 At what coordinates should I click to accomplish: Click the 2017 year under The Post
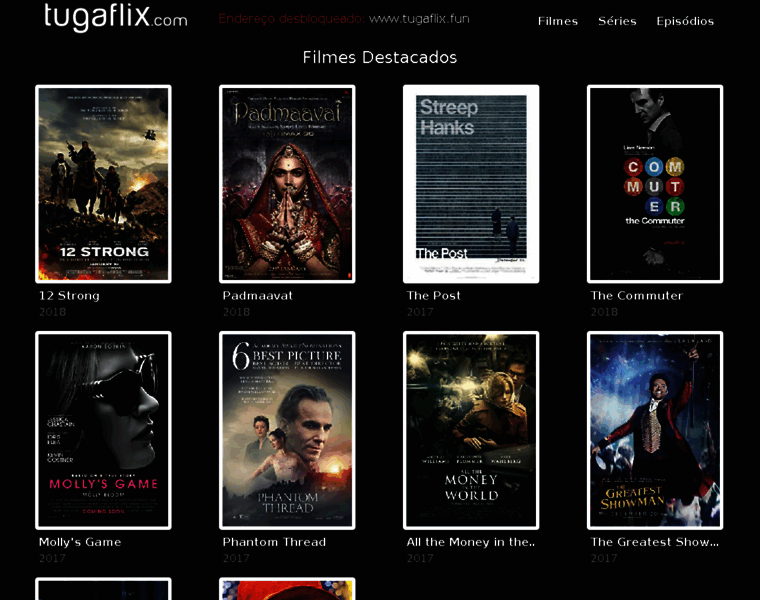click(420, 312)
